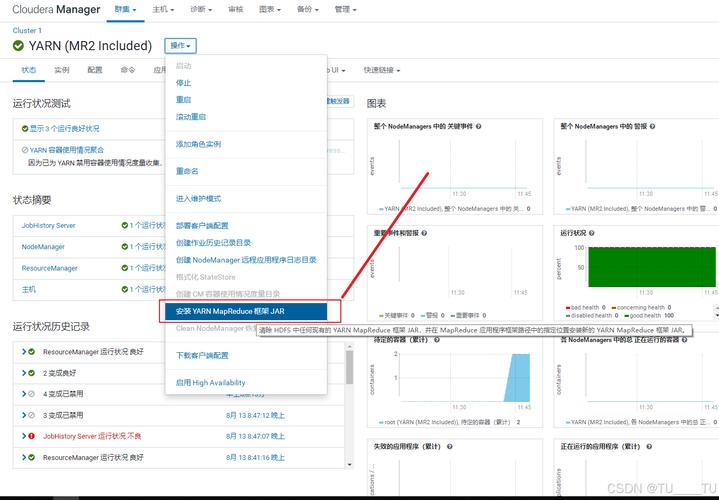Open the 主机 menu in top navigation

(163, 9)
